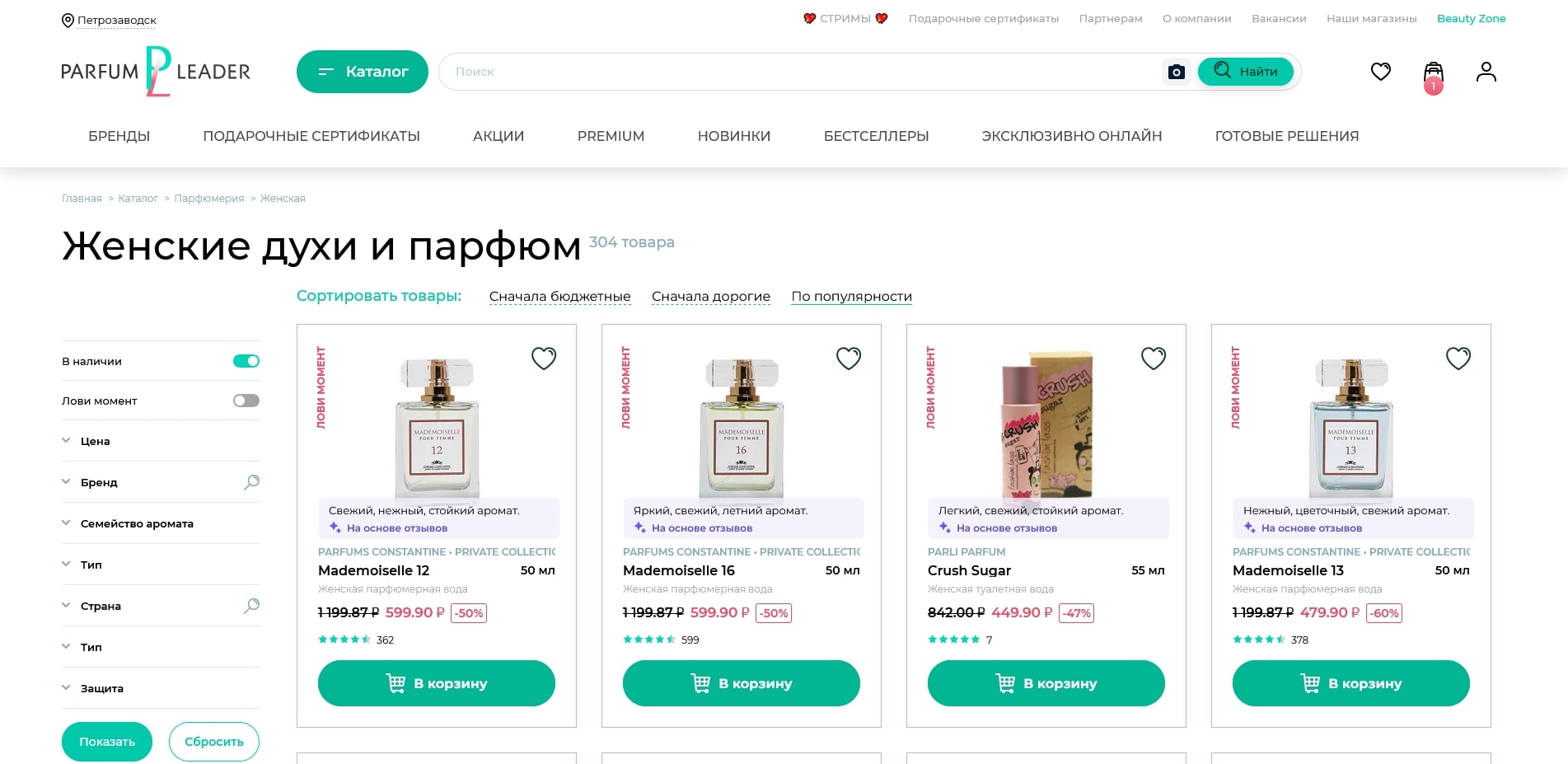This screenshot has height=764, width=1568.
Task: Click Сначала бюджетные sorting link
Action: [559, 297]
